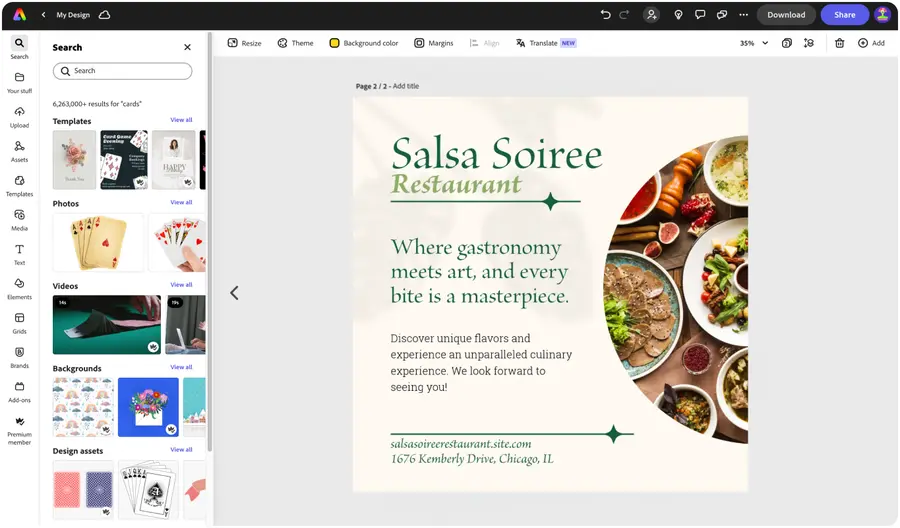Open the Adobe Express home logo

pyautogui.click(x=20, y=15)
